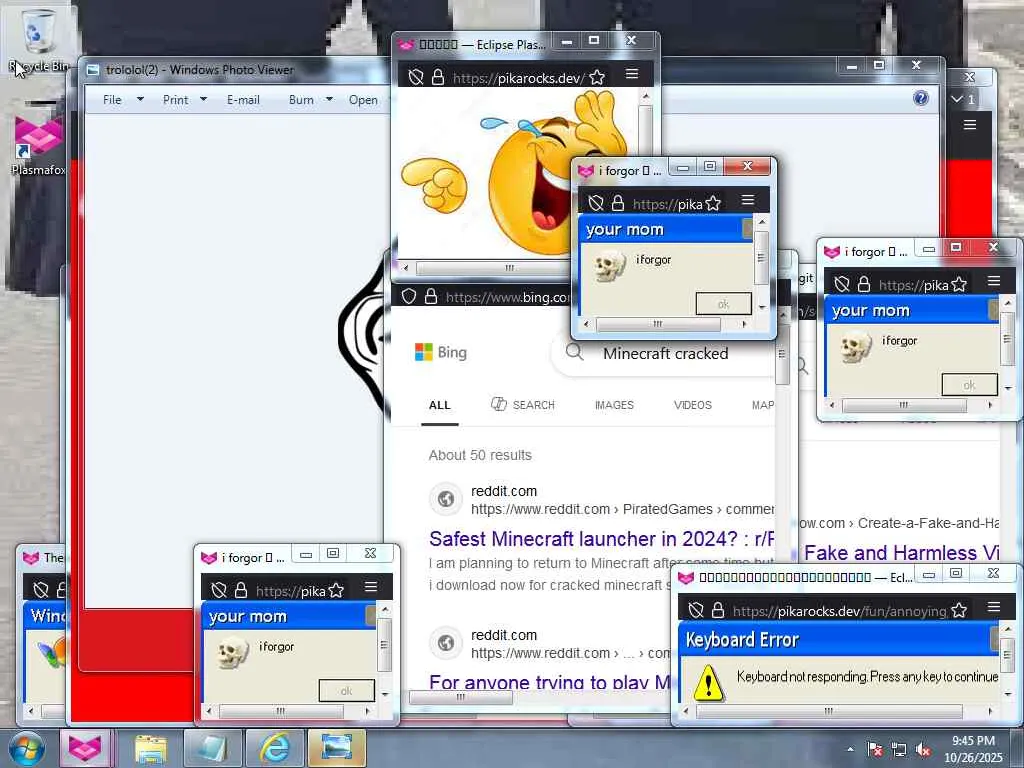
Task: Click horizontal scrollbar in Keyboard Error window
Action: point(829,711)
